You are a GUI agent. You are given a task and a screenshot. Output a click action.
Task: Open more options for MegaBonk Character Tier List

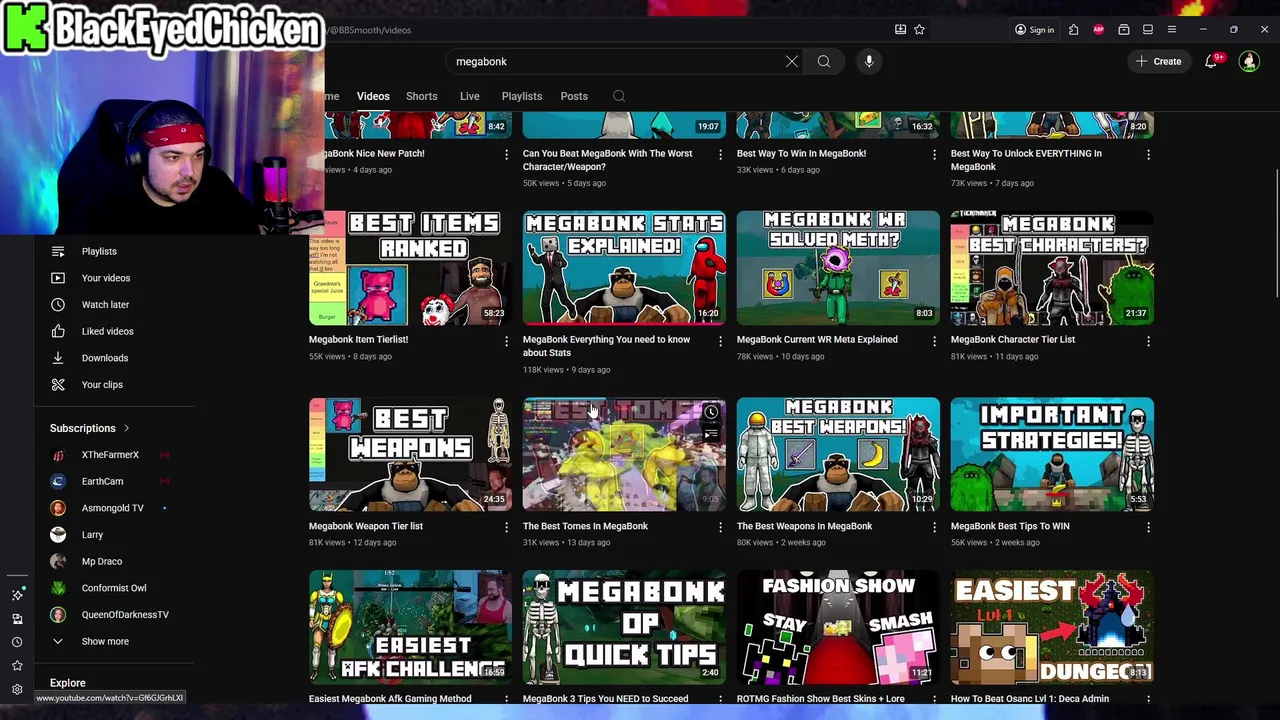point(1148,341)
